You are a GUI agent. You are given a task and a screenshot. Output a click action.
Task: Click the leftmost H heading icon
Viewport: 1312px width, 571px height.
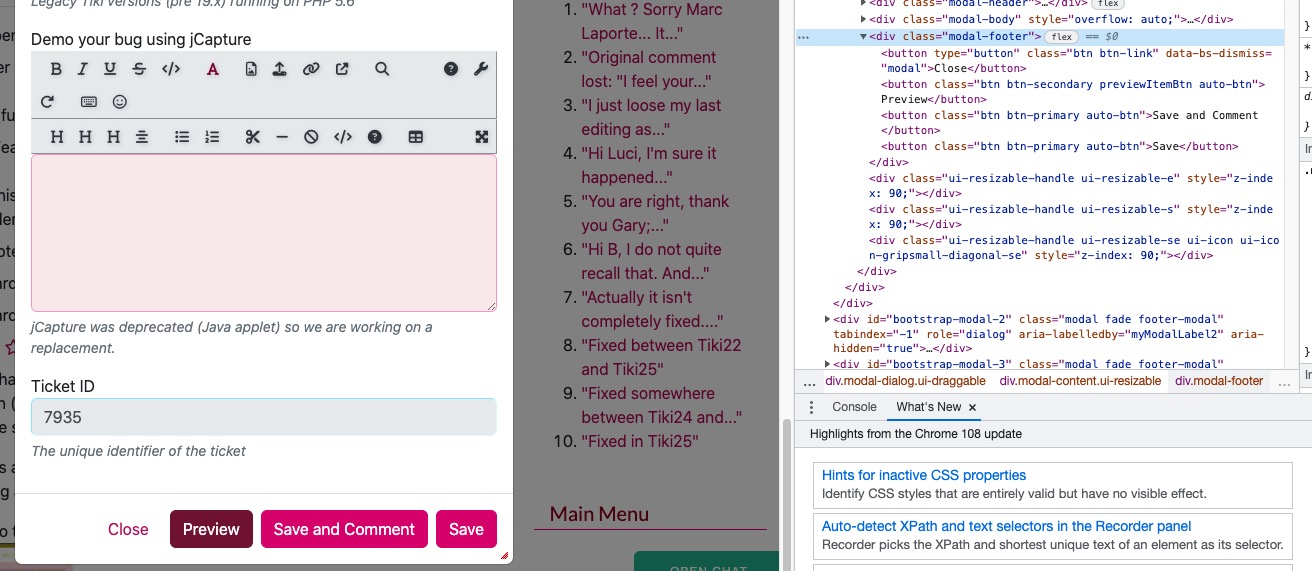point(57,137)
